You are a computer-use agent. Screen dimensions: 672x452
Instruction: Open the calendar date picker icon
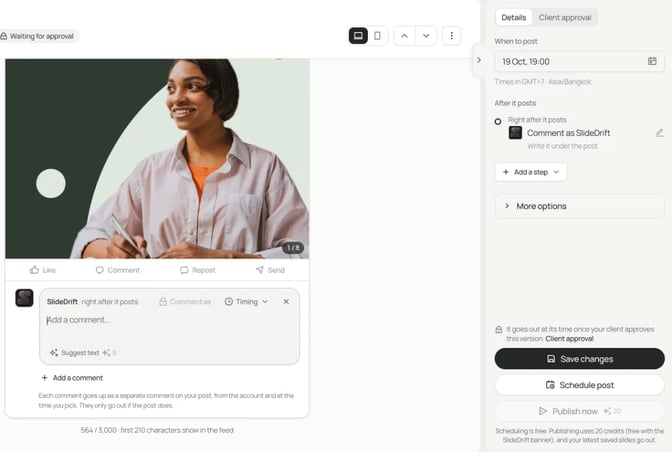pyautogui.click(x=652, y=61)
